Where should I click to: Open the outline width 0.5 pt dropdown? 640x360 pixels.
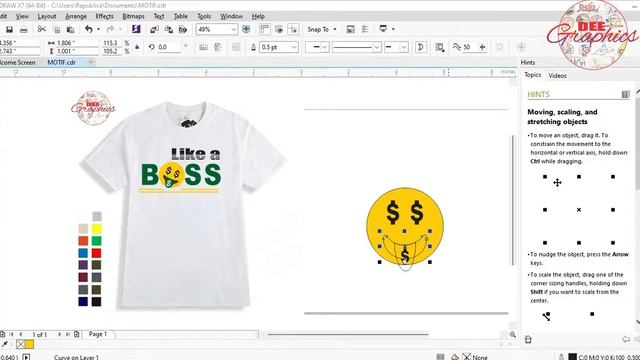(293, 47)
